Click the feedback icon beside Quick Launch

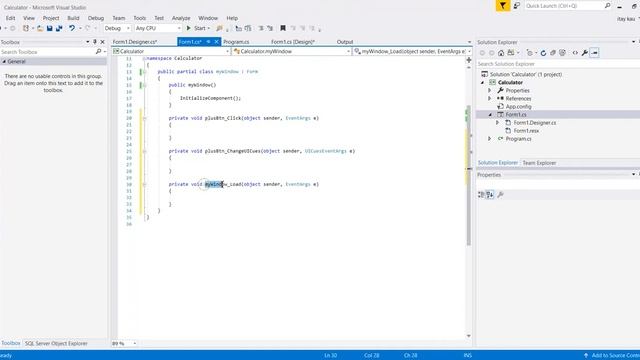pyautogui.click(x=517, y=6)
